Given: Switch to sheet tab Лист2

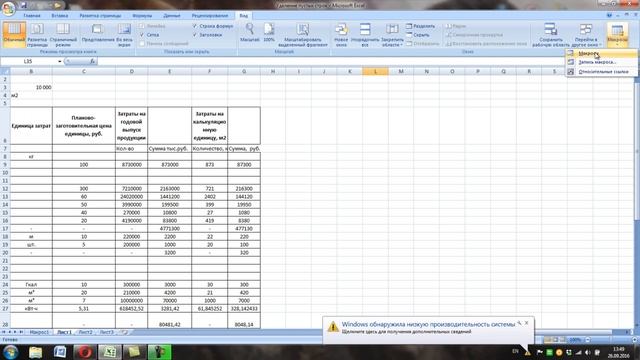Looking at the screenshot, I should tap(85, 332).
